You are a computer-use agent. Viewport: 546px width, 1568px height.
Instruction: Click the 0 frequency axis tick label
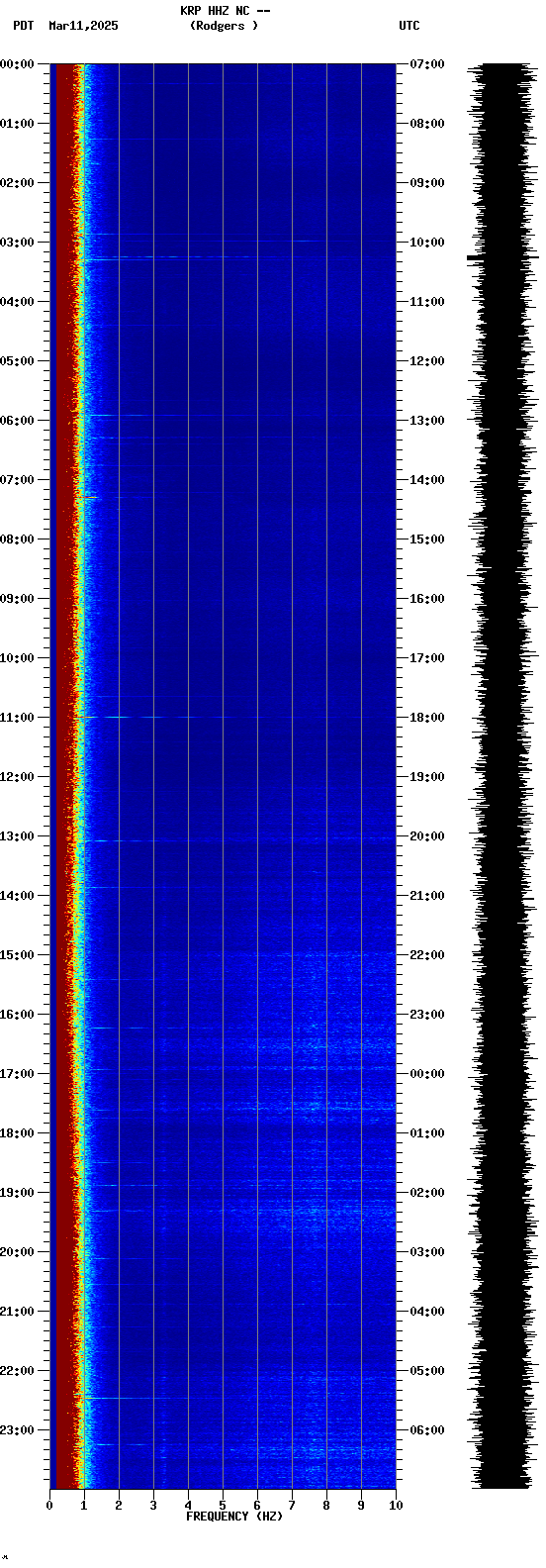49,1506
